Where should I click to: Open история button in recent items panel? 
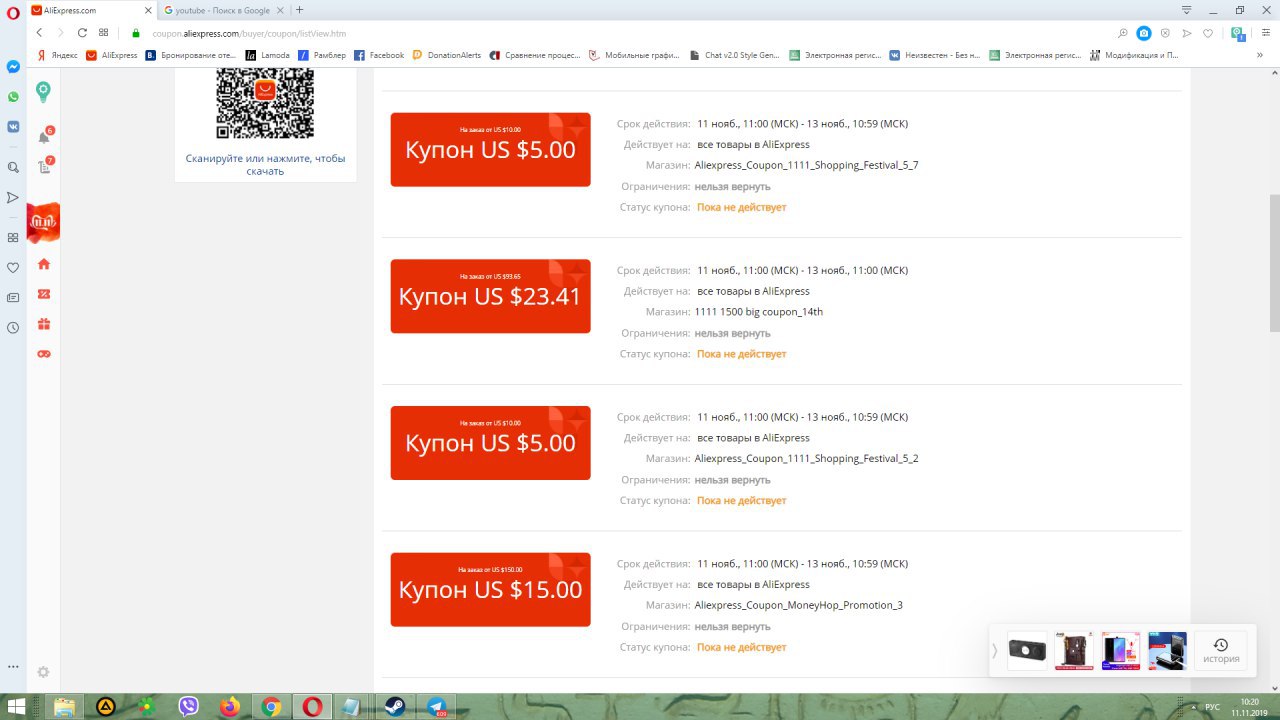pyautogui.click(x=1221, y=651)
